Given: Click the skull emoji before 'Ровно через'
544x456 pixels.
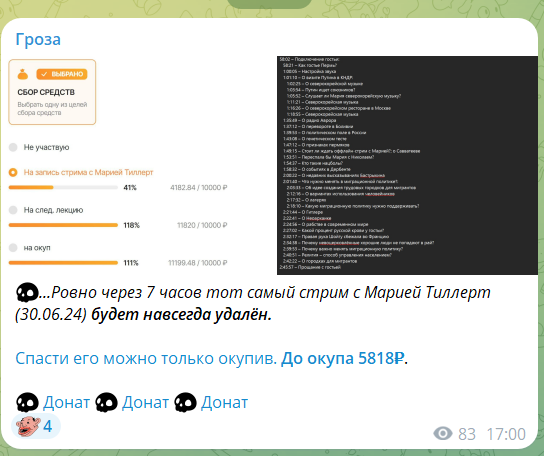Looking at the screenshot, I should click(x=27, y=292).
